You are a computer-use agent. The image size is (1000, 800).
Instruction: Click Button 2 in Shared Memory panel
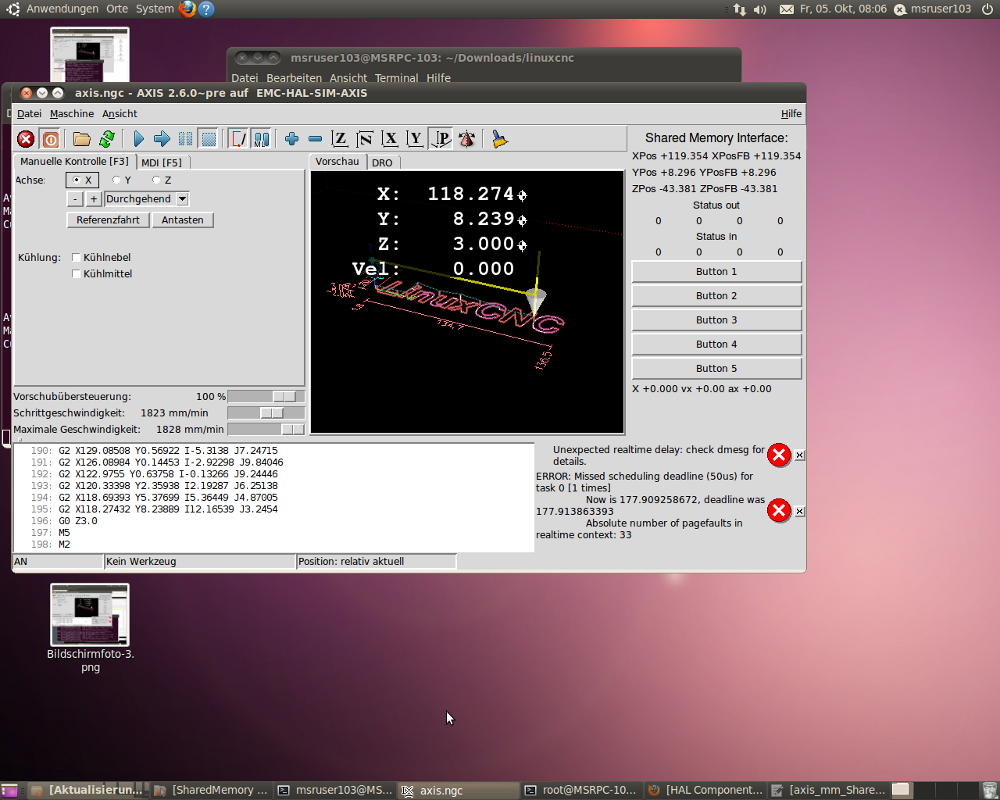click(x=716, y=296)
